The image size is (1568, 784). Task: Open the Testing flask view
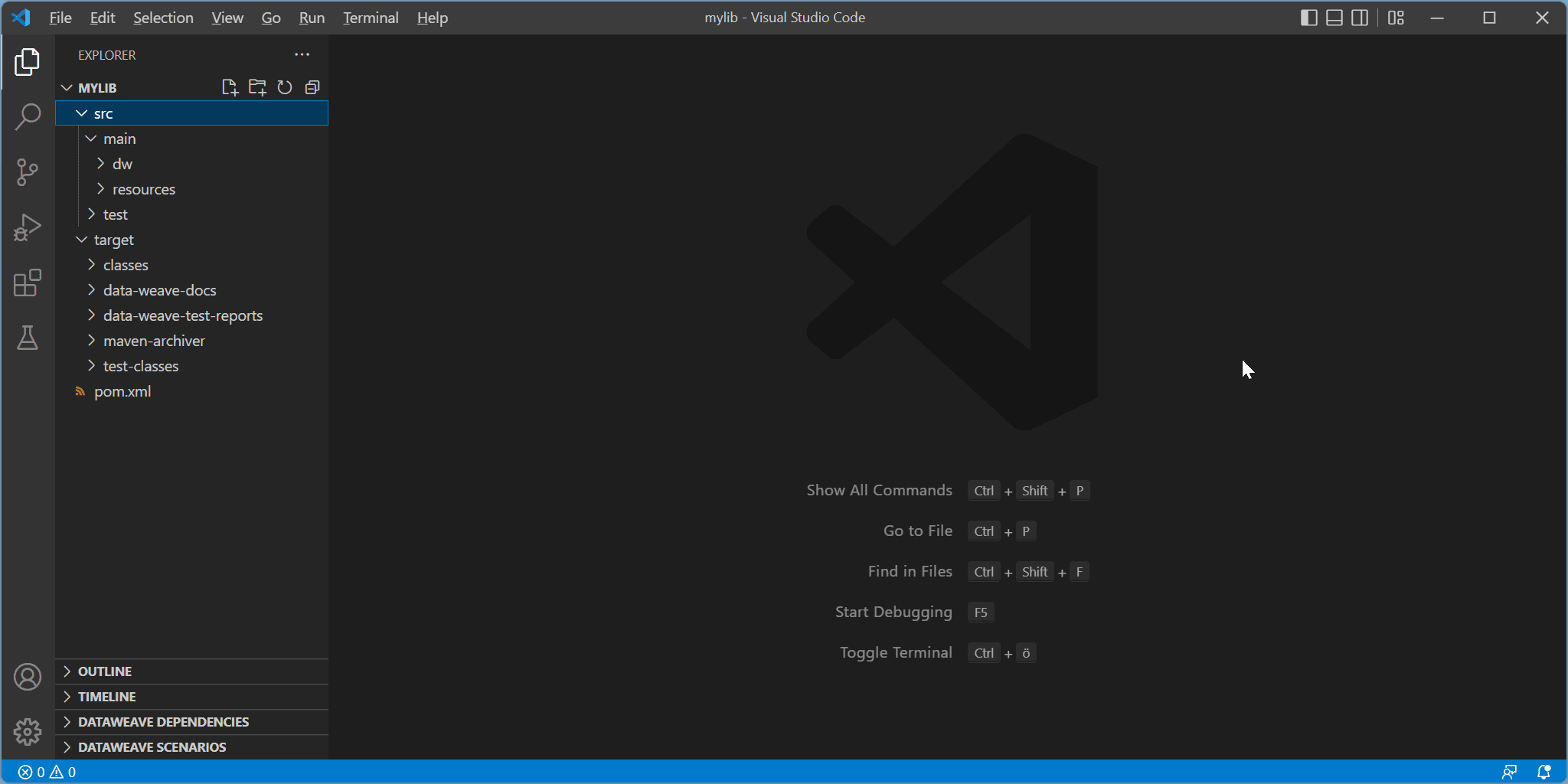coord(28,338)
